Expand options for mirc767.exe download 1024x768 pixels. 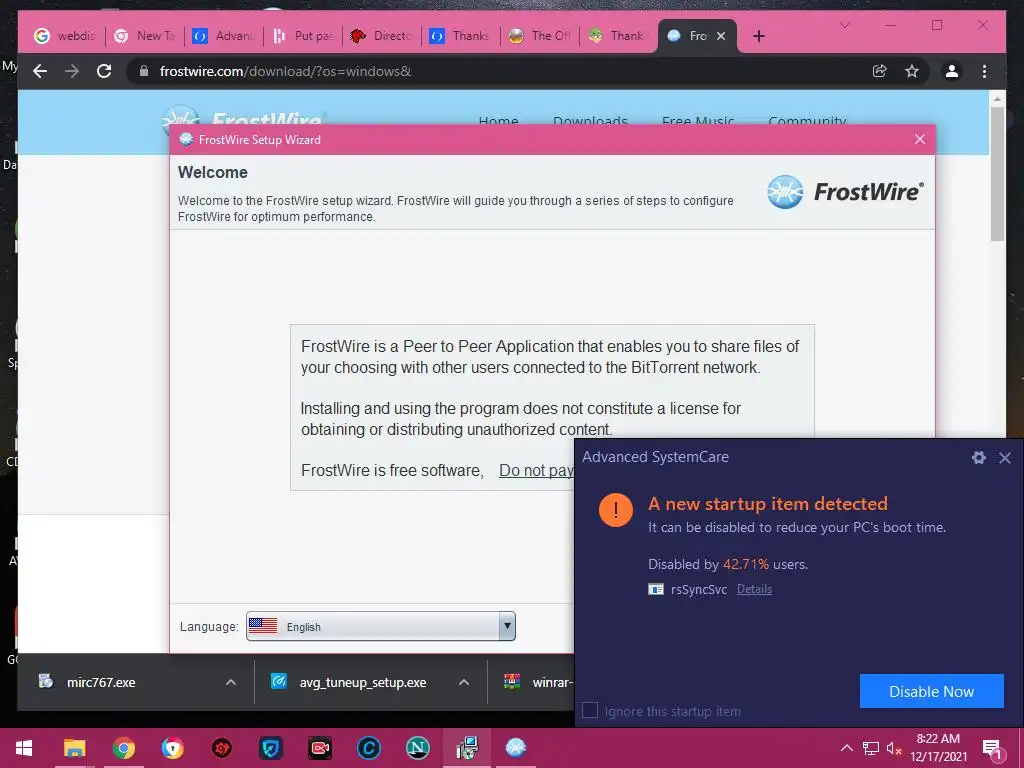click(x=231, y=682)
